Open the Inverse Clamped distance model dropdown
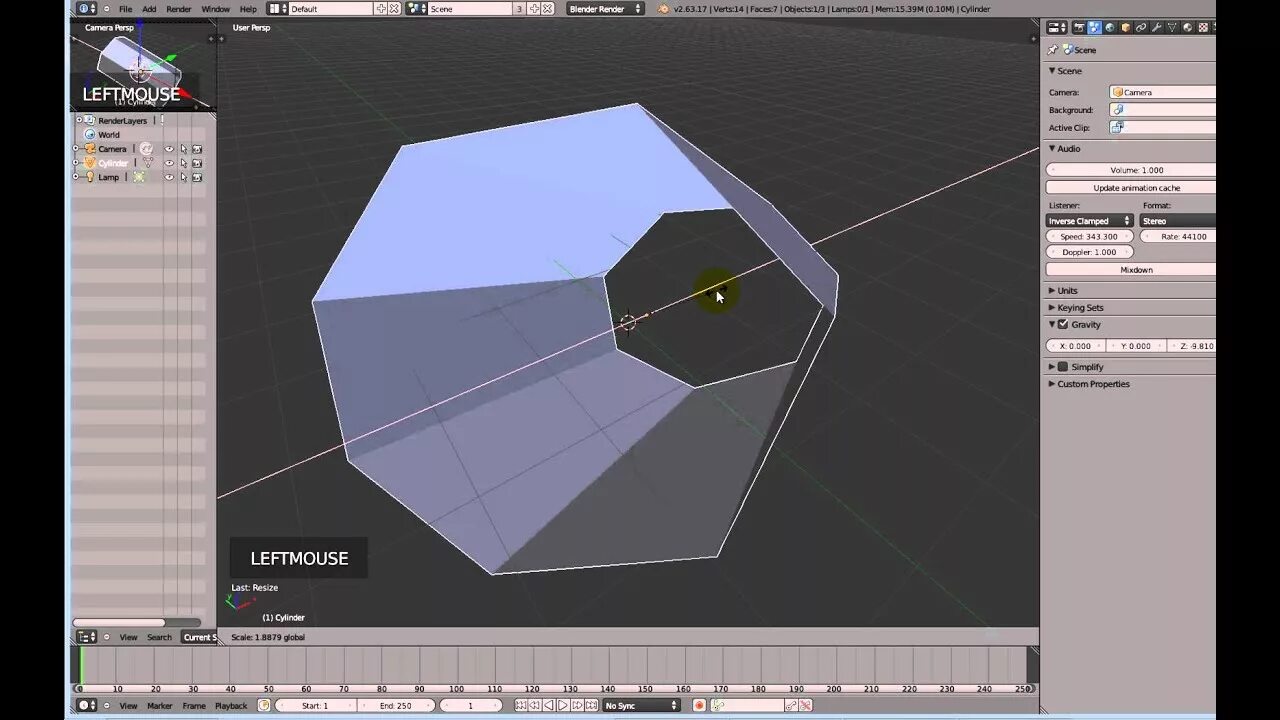This screenshot has height=720, width=1280. (x=1090, y=221)
